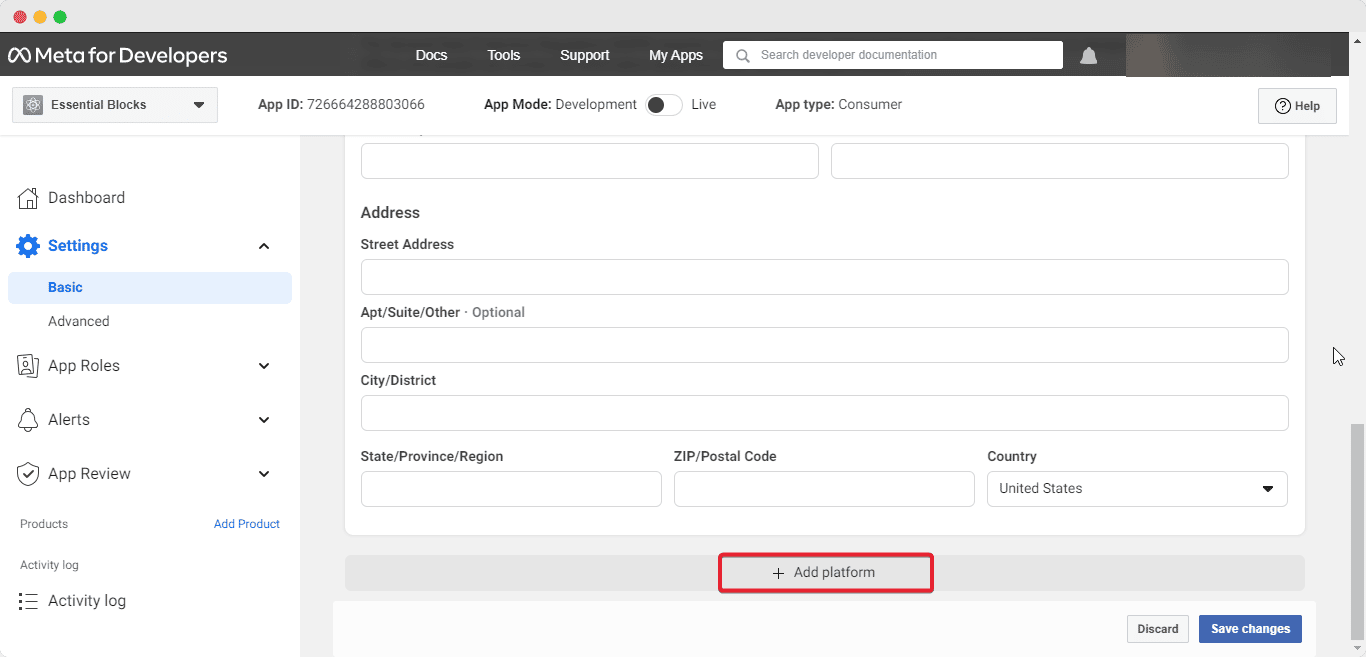Open the Docs menu
The width and height of the screenshot is (1366, 657).
[x=431, y=55]
